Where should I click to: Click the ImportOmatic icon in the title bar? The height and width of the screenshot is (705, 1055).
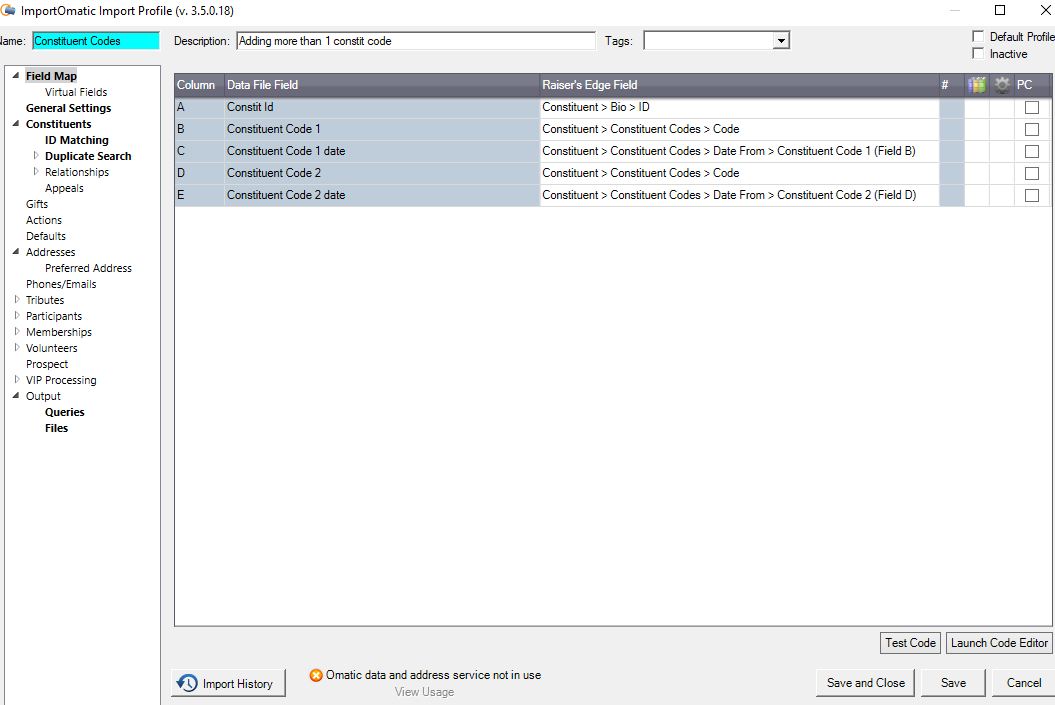click(x=10, y=9)
